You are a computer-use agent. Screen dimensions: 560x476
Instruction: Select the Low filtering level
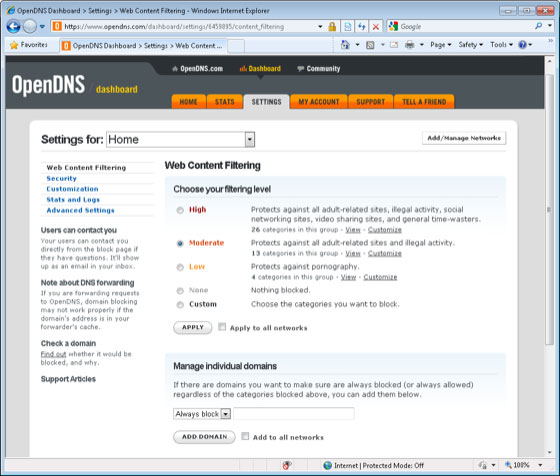(180, 267)
